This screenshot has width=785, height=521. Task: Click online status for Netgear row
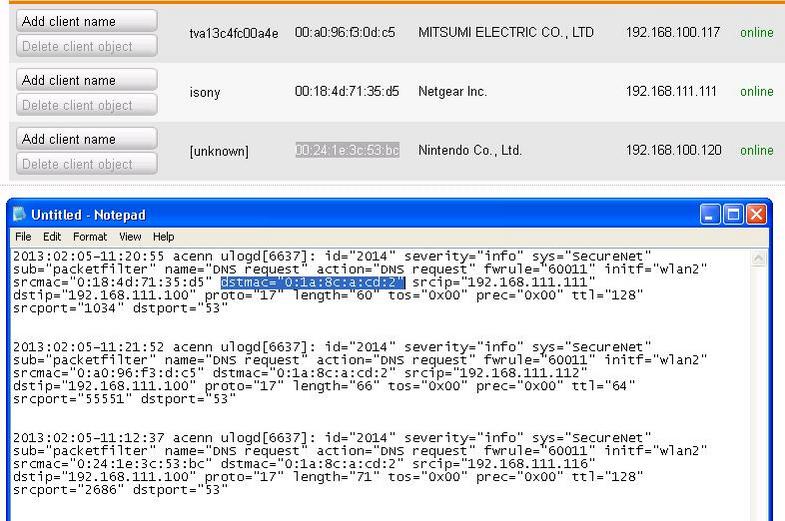click(757, 91)
